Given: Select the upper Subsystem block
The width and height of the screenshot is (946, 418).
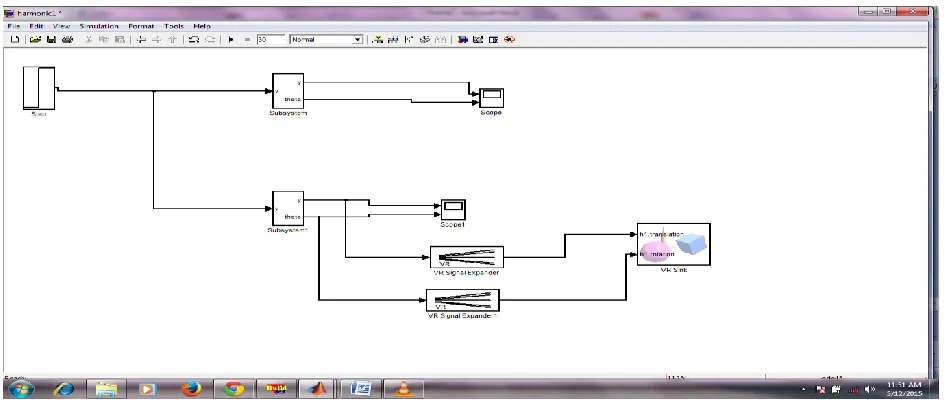Looking at the screenshot, I should (x=287, y=91).
